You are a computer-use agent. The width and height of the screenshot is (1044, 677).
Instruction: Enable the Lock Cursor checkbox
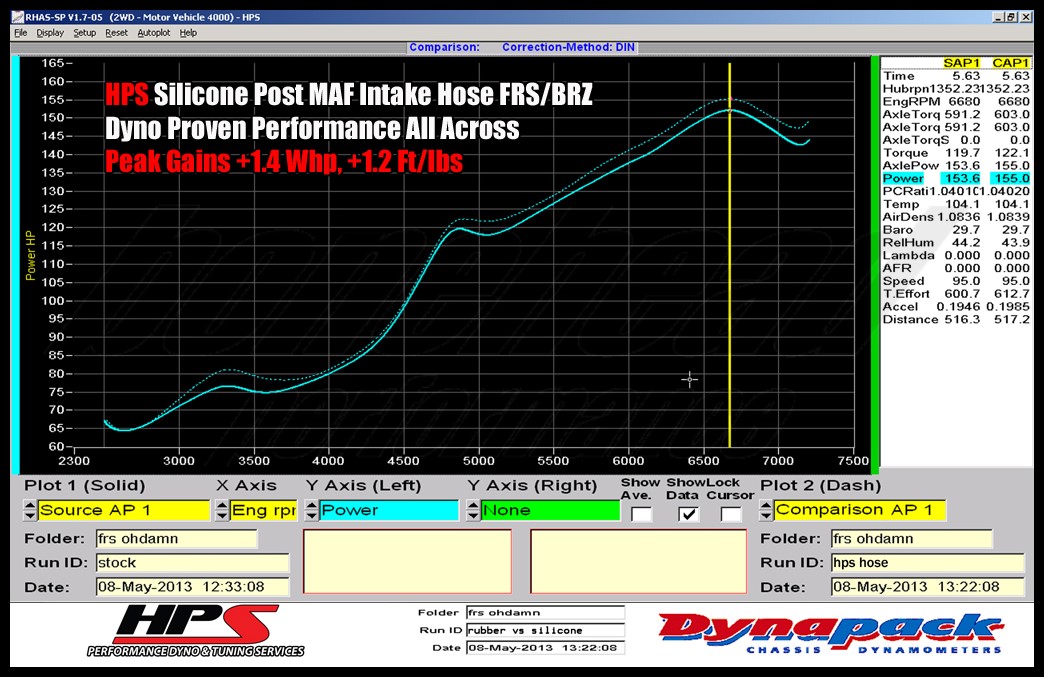(730, 514)
